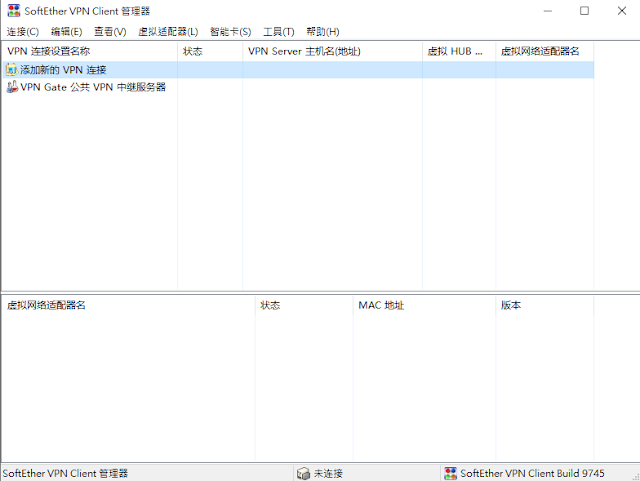Viewport: 640px width, 481px height.
Task: Close the SoftEther VPN Client window
Action: click(622, 11)
